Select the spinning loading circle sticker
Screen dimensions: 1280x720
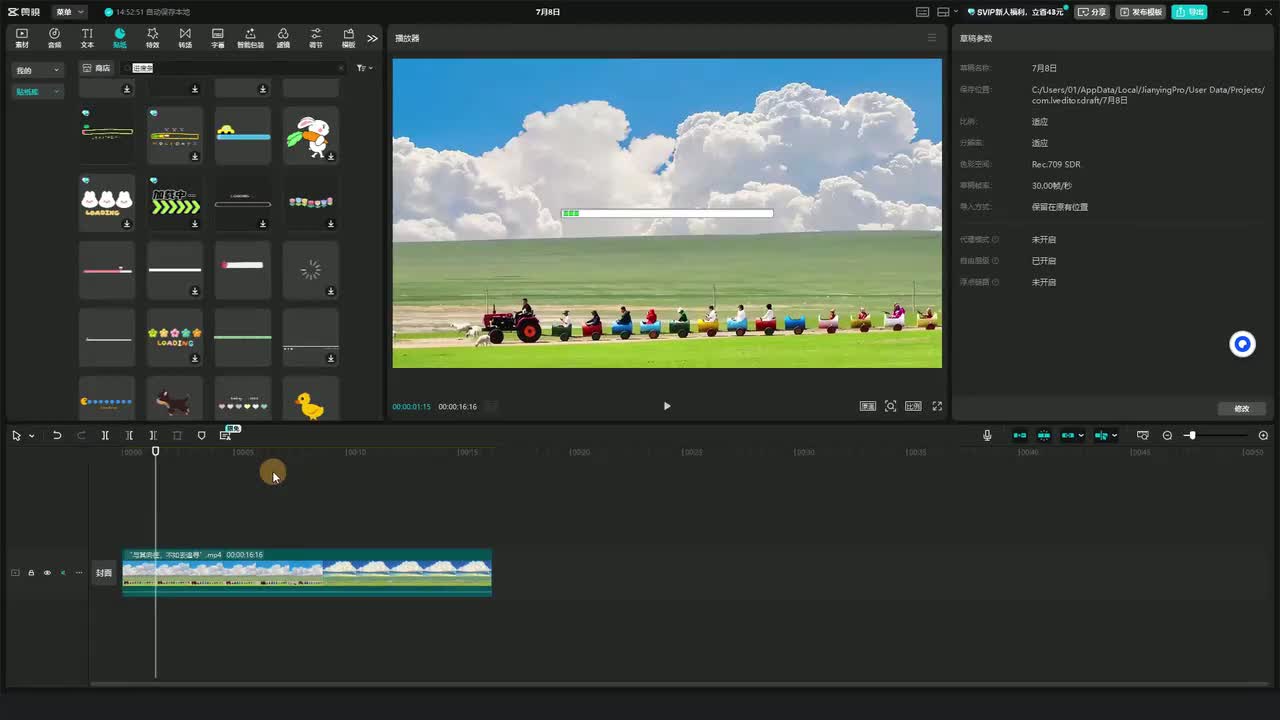click(311, 270)
